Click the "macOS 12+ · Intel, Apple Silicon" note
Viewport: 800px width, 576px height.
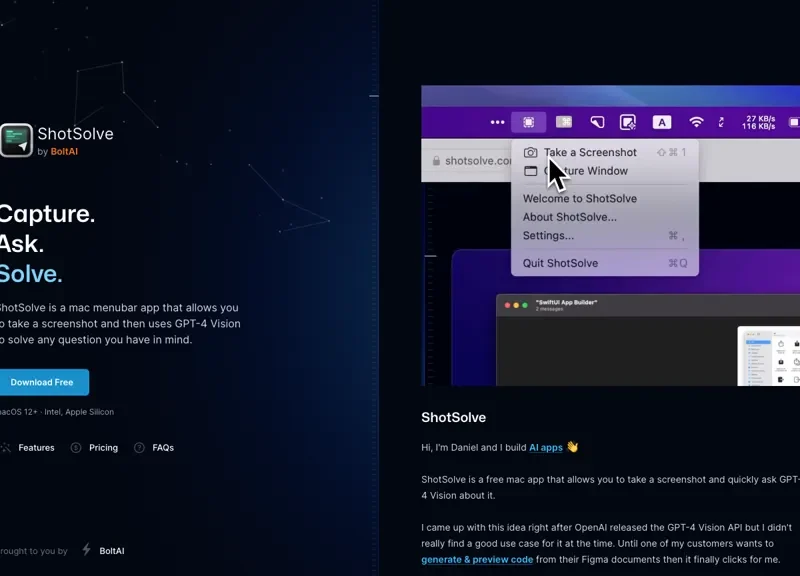click(x=57, y=412)
